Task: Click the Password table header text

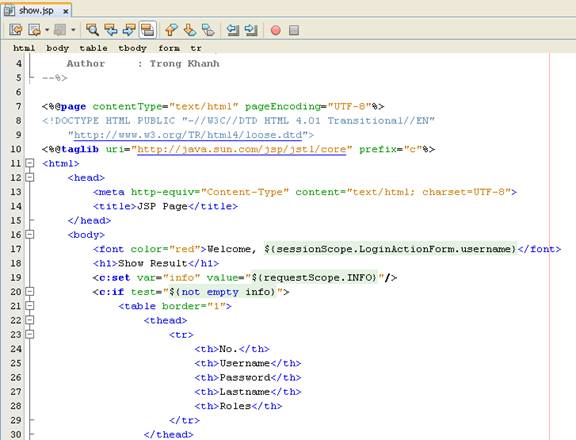Action: [245, 378]
